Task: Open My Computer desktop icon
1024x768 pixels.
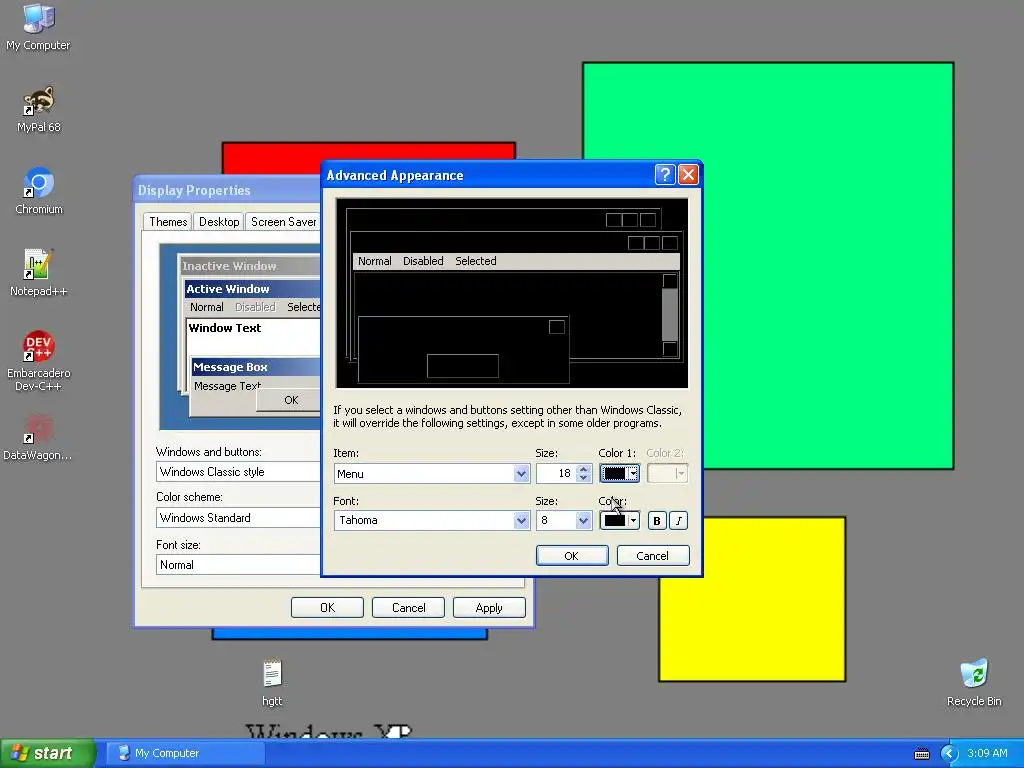Action: 38,27
